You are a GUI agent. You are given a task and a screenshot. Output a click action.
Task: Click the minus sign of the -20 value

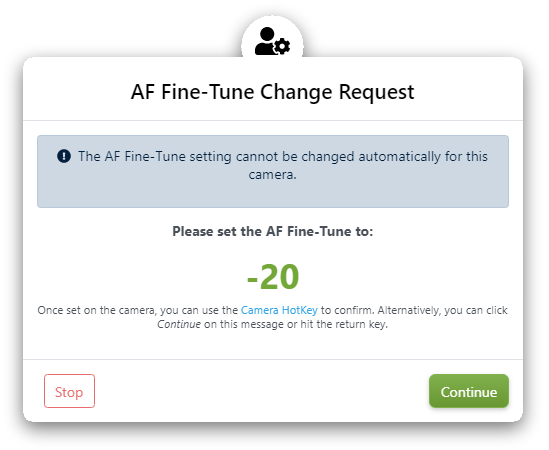(x=252, y=279)
